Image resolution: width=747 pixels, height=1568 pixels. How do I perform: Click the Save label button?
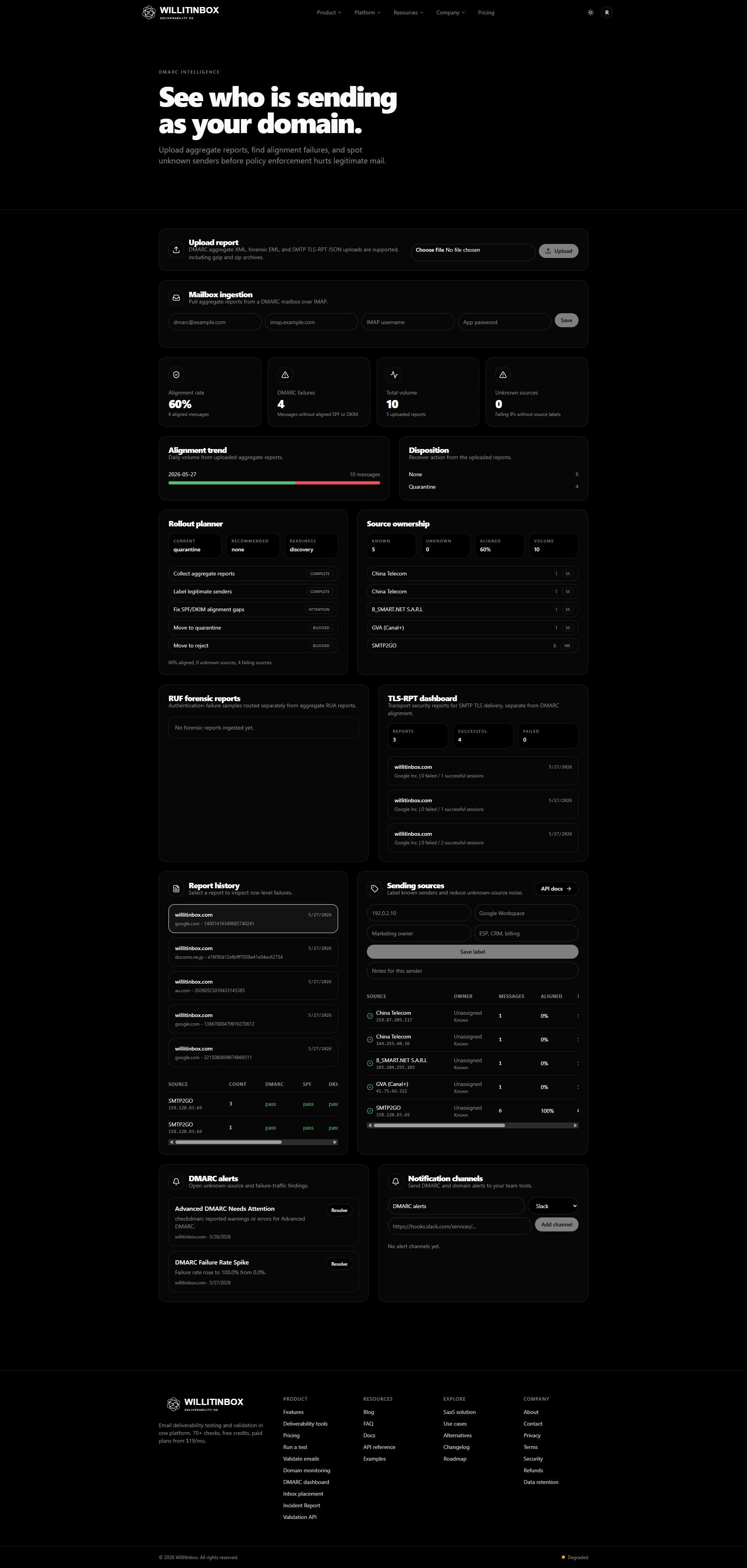pos(472,951)
